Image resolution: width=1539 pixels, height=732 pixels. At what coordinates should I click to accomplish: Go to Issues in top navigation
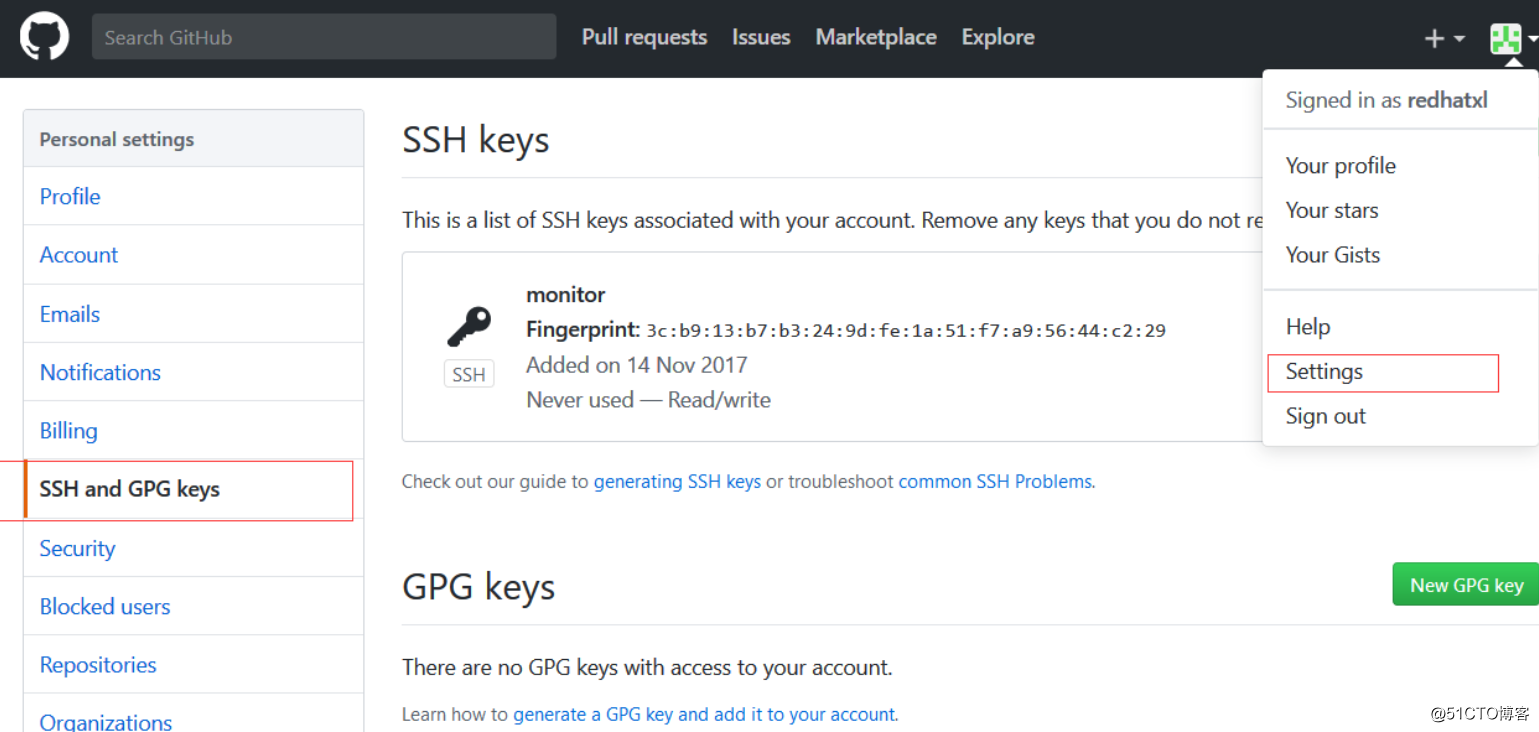tap(761, 37)
